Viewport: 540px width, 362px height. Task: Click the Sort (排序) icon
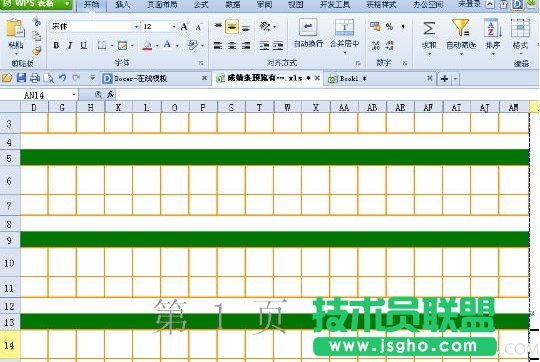(493, 28)
